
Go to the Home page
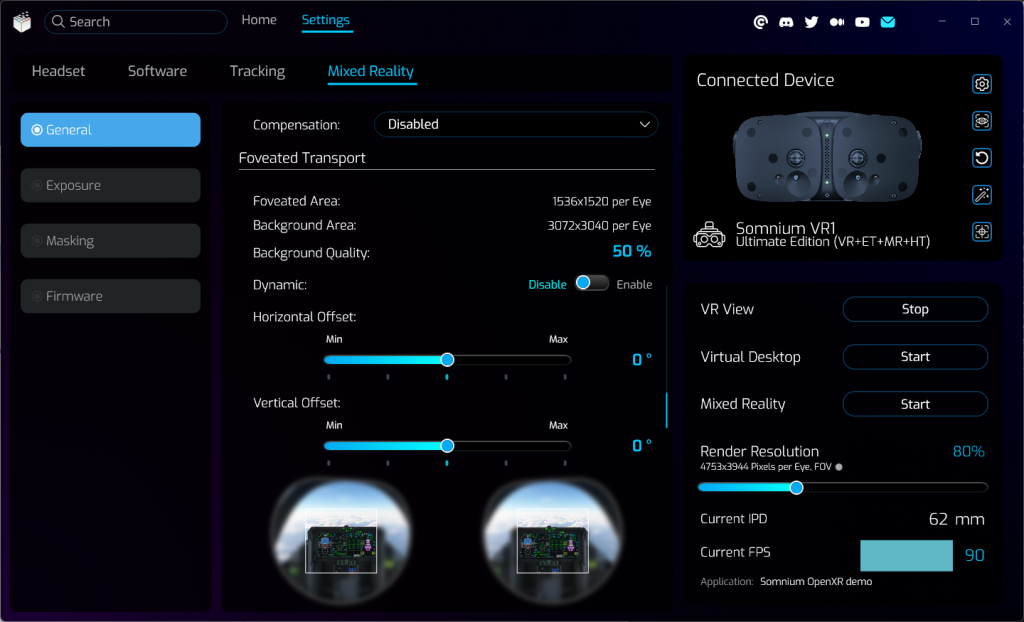click(259, 20)
